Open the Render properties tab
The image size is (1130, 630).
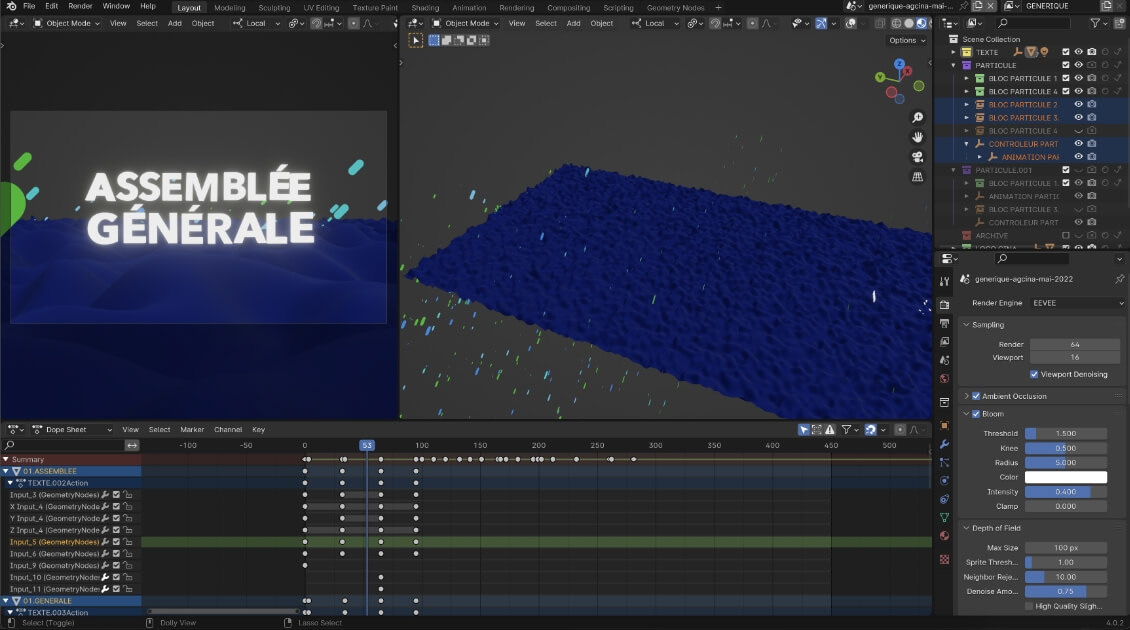tap(944, 305)
